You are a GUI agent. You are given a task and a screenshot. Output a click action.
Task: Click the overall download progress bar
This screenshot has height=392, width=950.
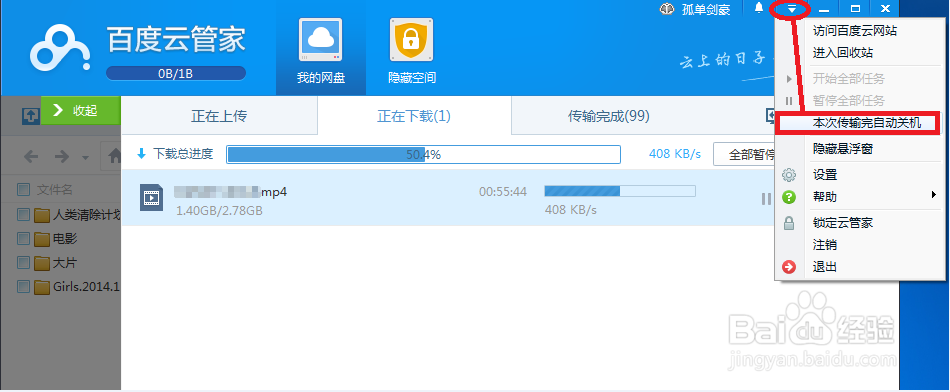point(424,154)
